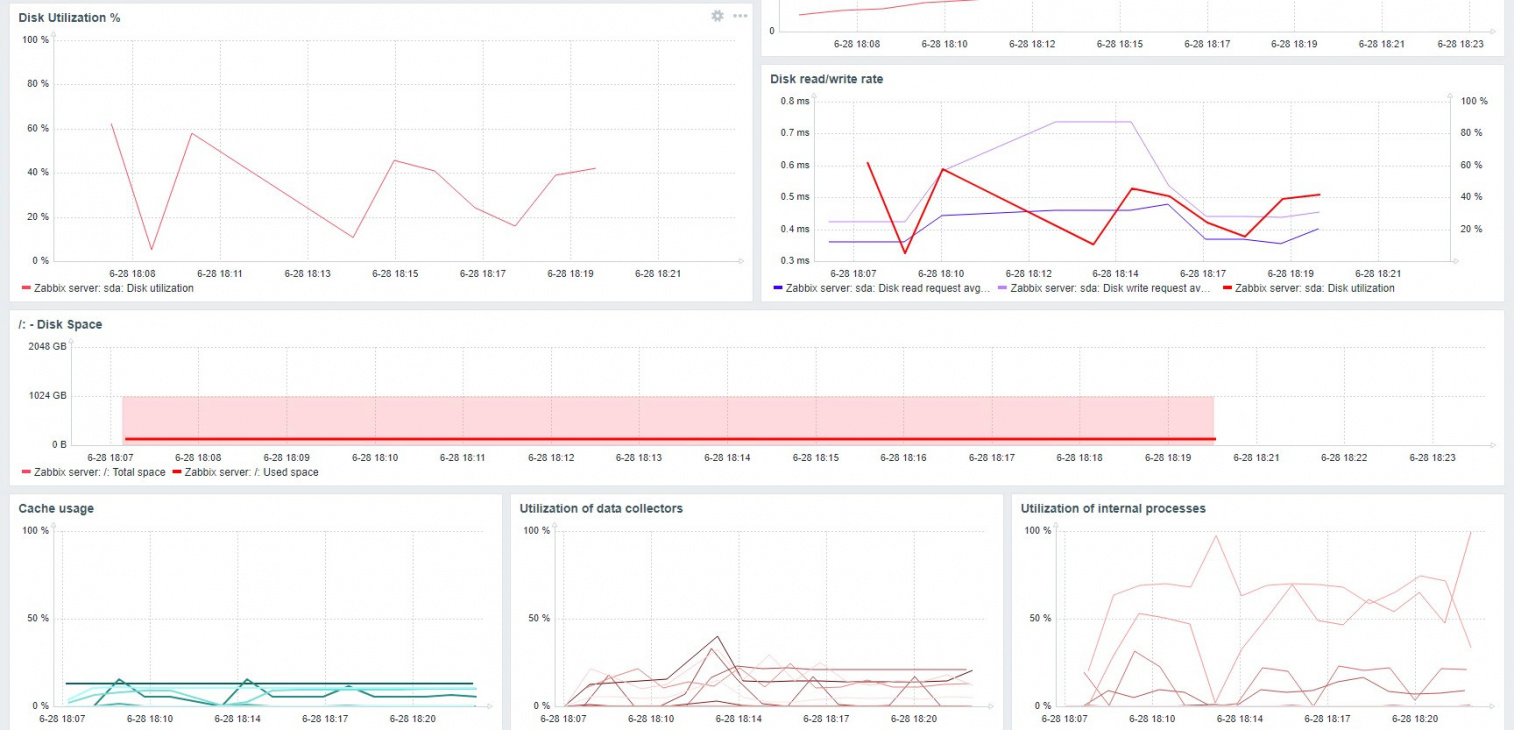Image resolution: width=1514 pixels, height=730 pixels.
Task: Click the 1024 GB axis label in Disk Space
Action: (x=48, y=396)
